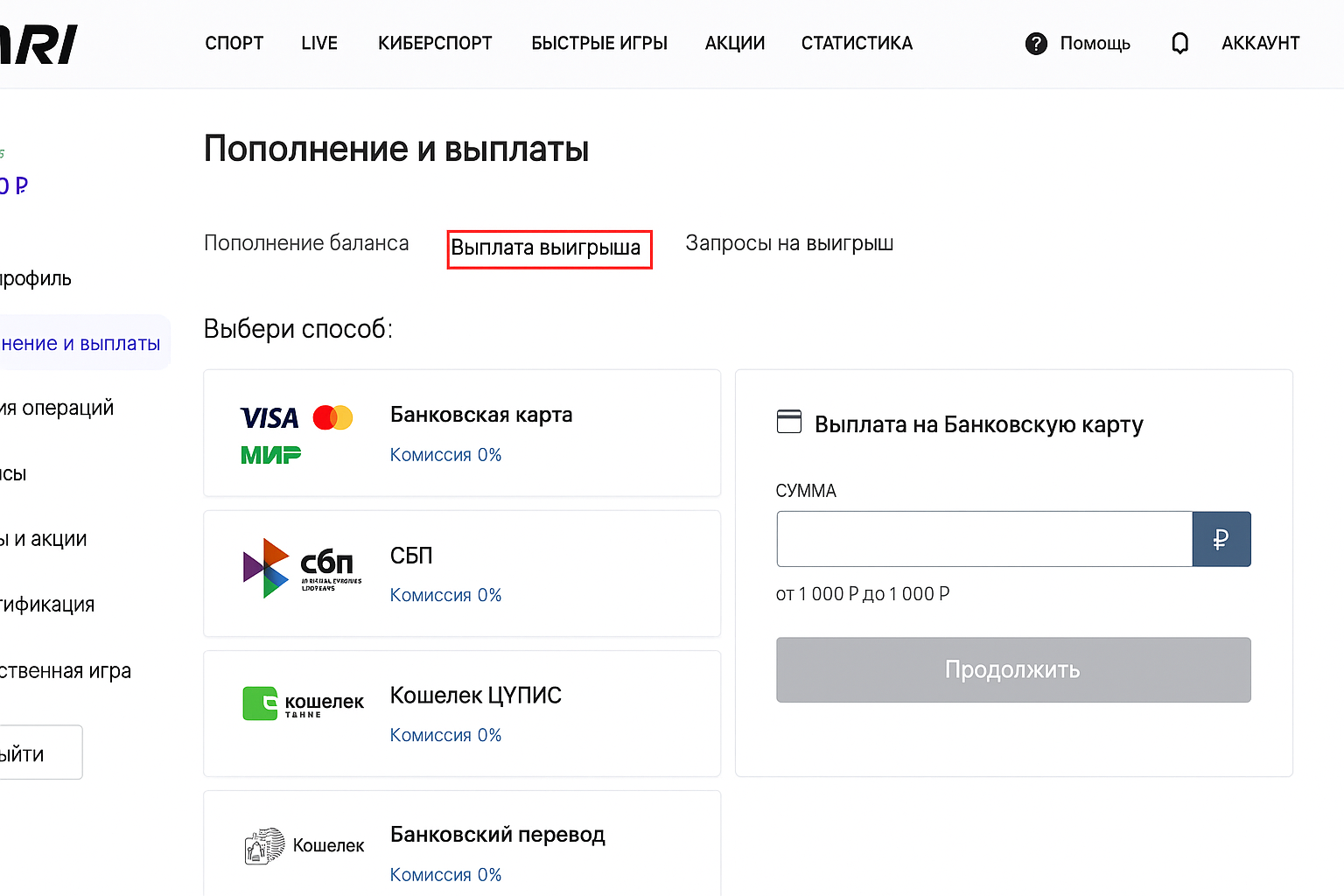Click the card icon beside payout heading
Viewport: 1344px width, 896px height.
click(788, 422)
